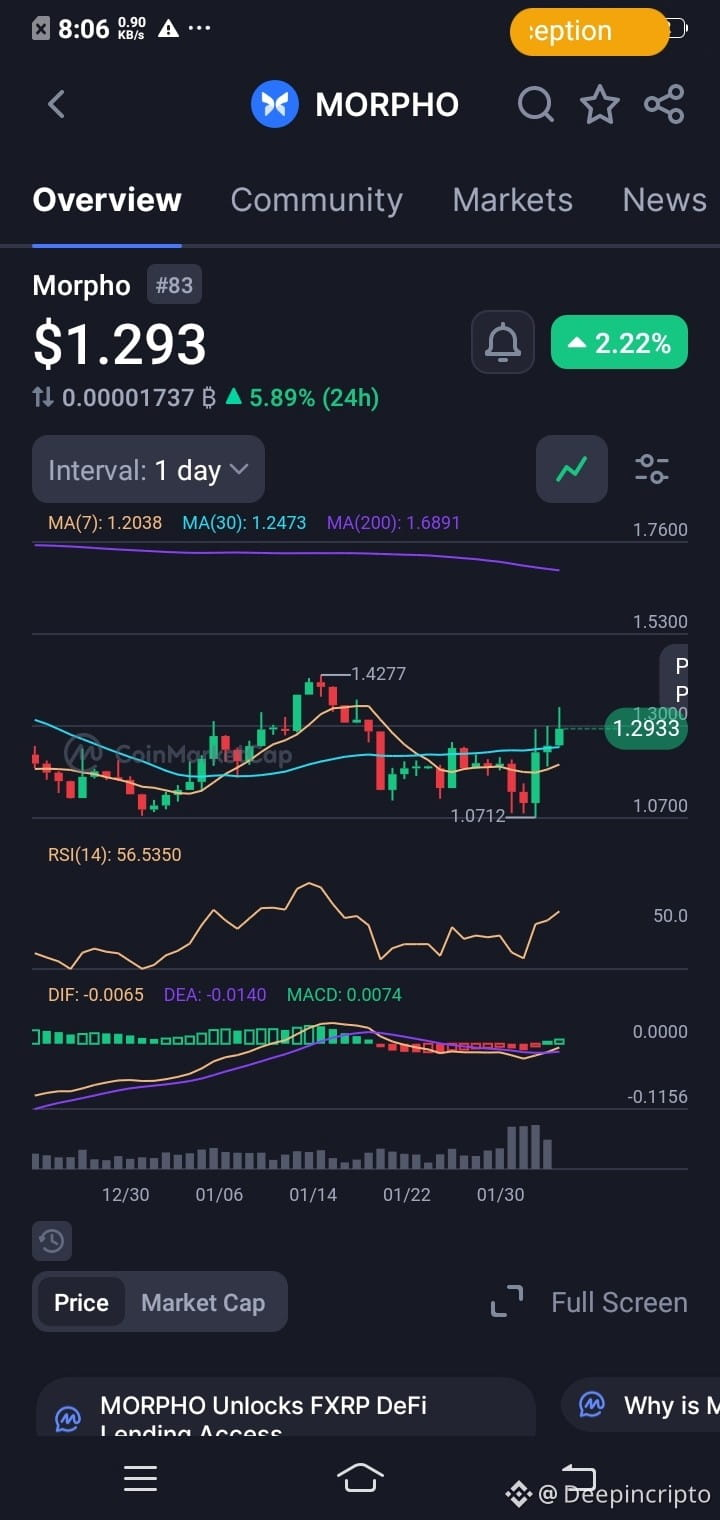Tap the MA(30): 1.2473 label
720x1520 pixels.
244,522
